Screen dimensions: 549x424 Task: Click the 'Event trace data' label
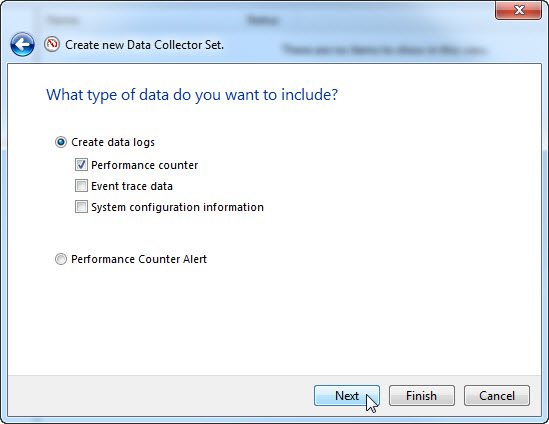pos(132,186)
